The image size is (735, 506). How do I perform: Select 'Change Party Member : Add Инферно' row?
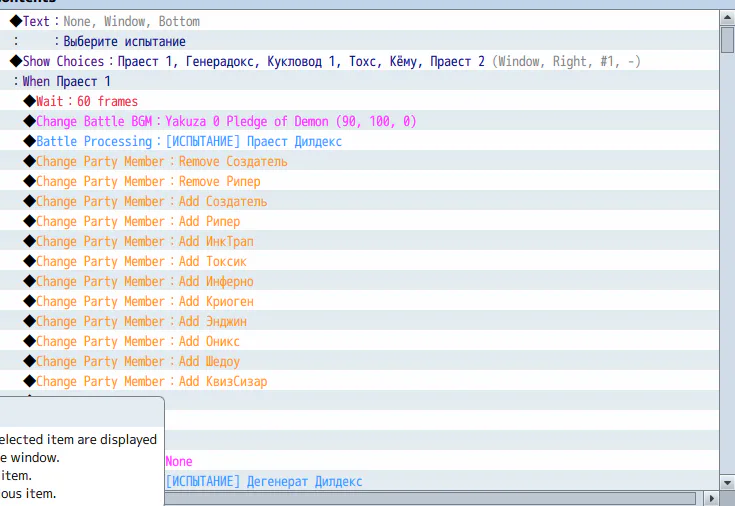(x=359, y=281)
